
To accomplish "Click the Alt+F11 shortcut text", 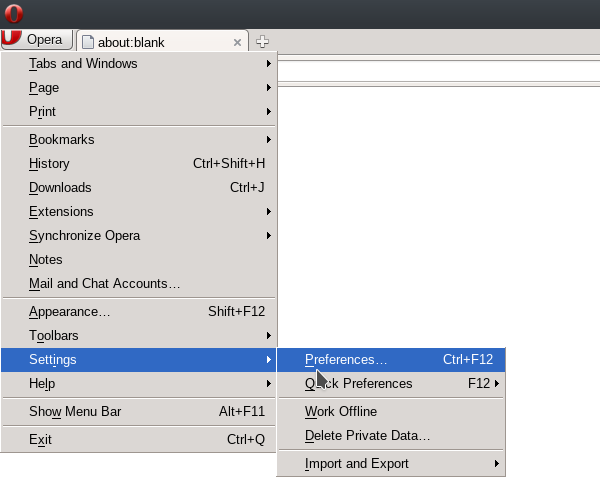I will [x=242, y=412].
